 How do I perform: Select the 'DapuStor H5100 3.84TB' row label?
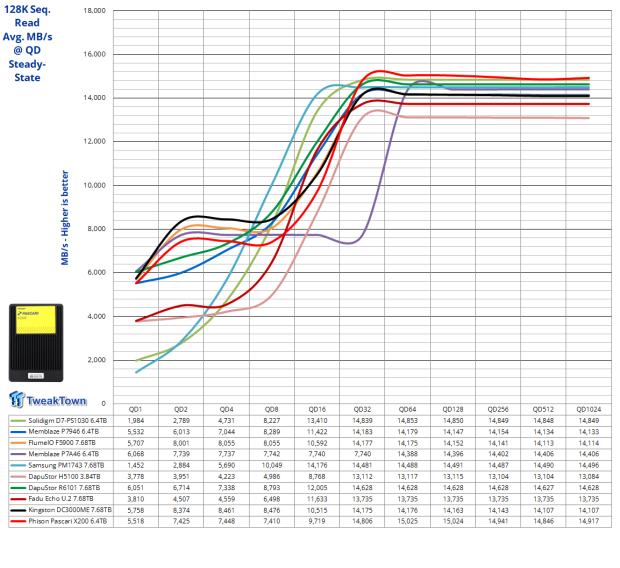(x=64, y=476)
